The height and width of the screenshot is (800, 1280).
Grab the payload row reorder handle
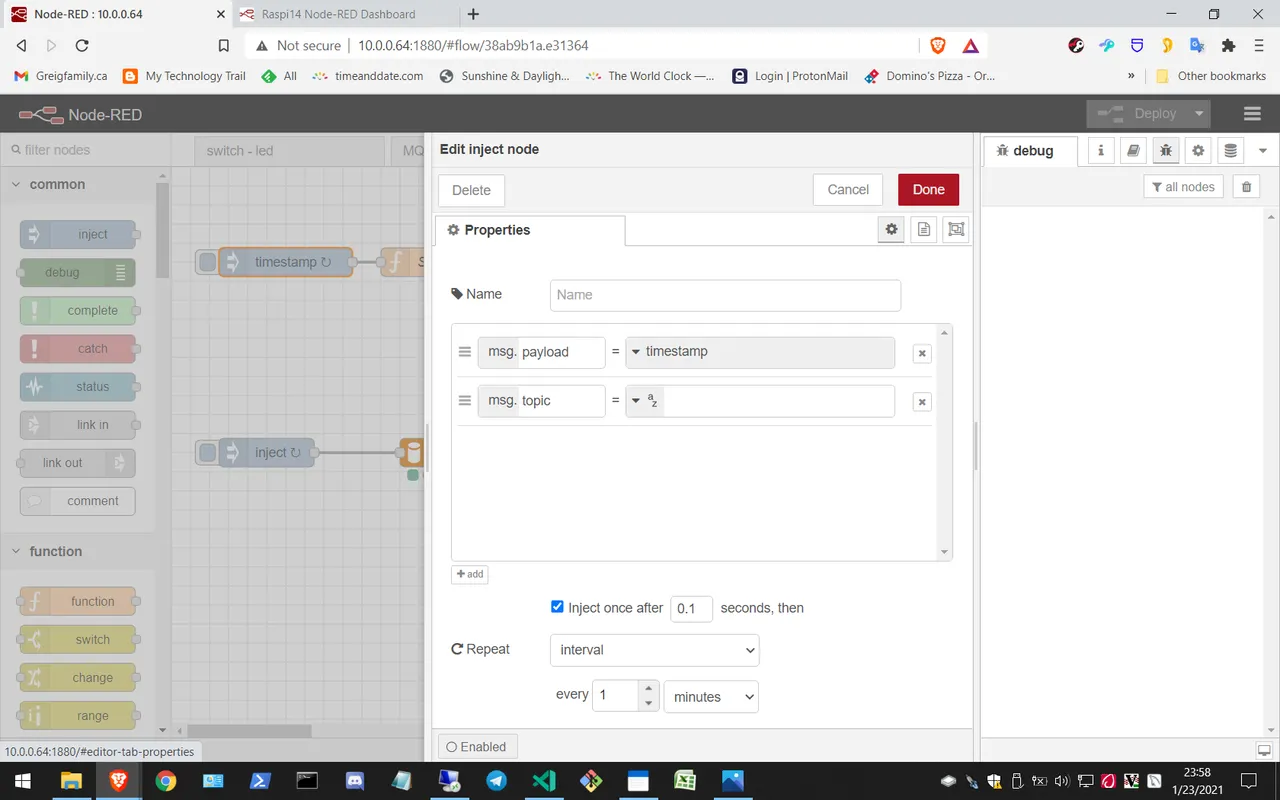pyautogui.click(x=464, y=352)
